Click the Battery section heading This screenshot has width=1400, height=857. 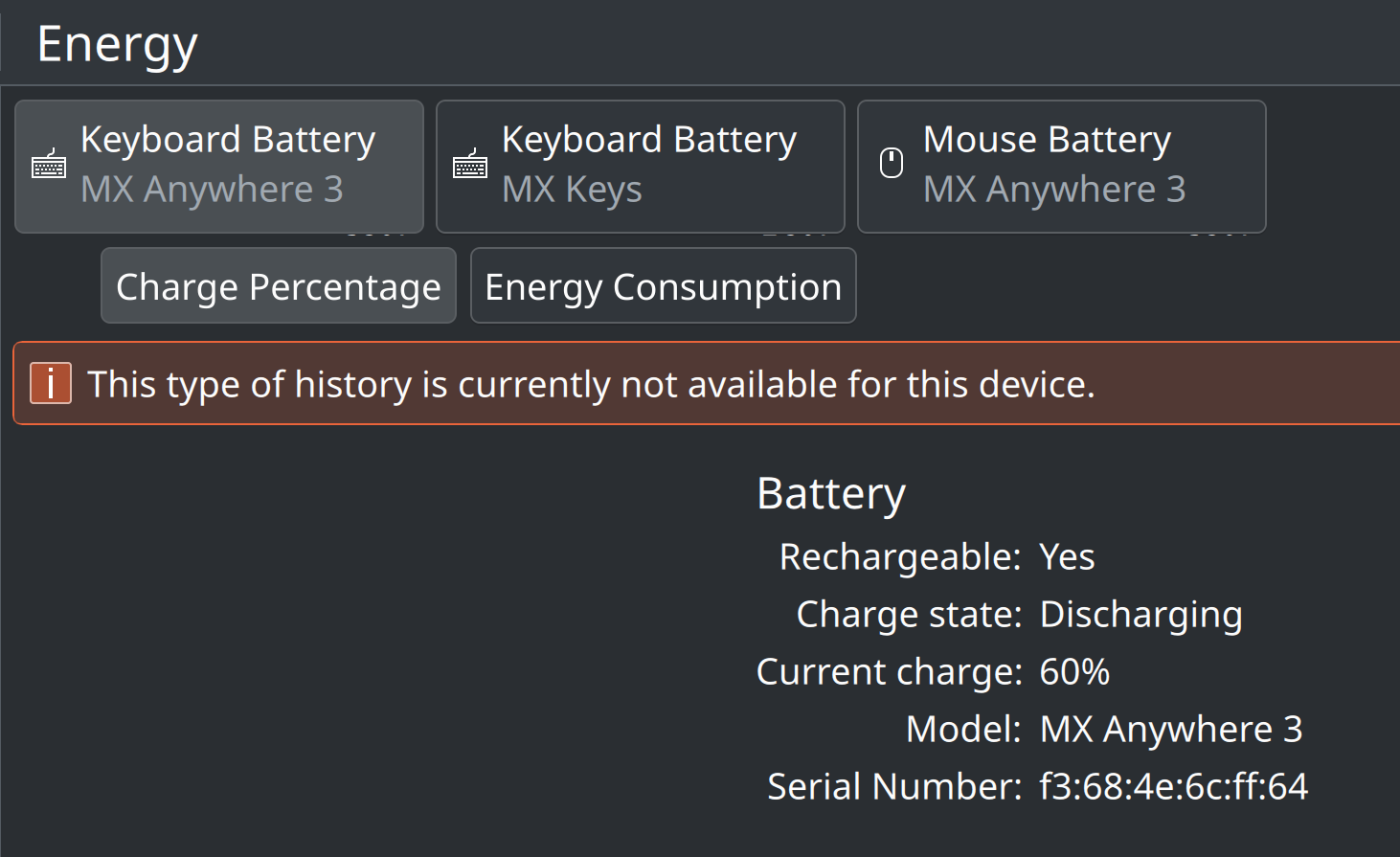(831, 494)
